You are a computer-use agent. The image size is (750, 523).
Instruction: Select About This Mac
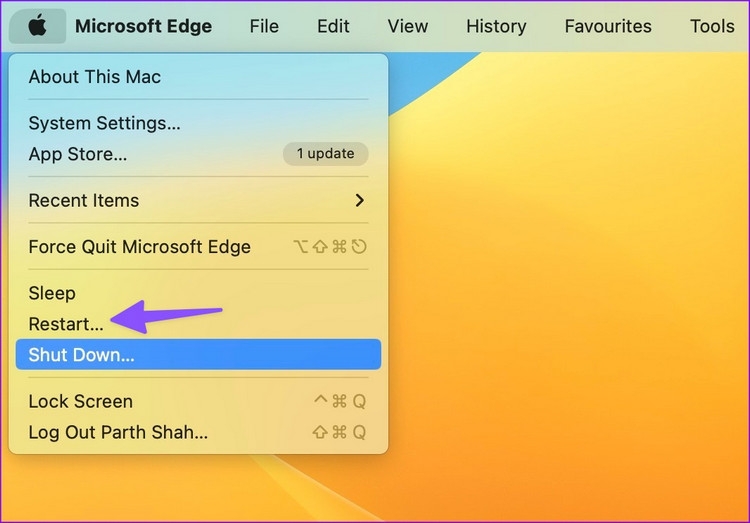199,77
